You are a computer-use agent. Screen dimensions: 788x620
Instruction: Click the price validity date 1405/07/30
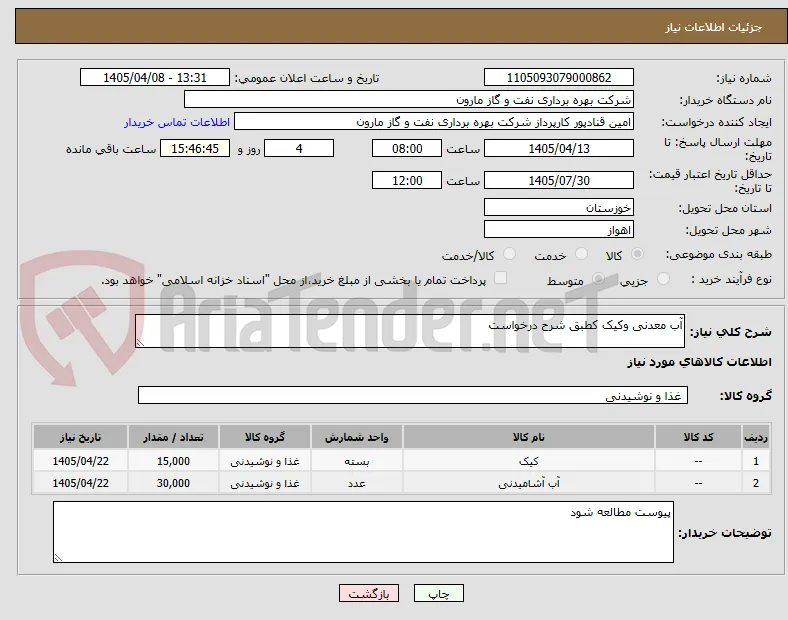click(x=558, y=180)
